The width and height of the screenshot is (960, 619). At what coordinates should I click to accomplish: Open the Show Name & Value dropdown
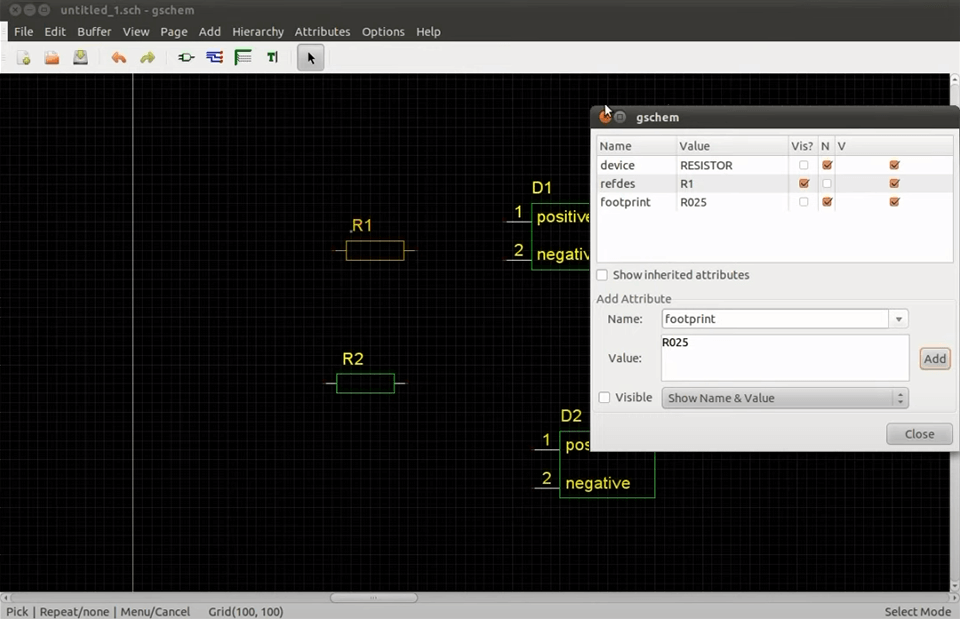click(x=784, y=398)
